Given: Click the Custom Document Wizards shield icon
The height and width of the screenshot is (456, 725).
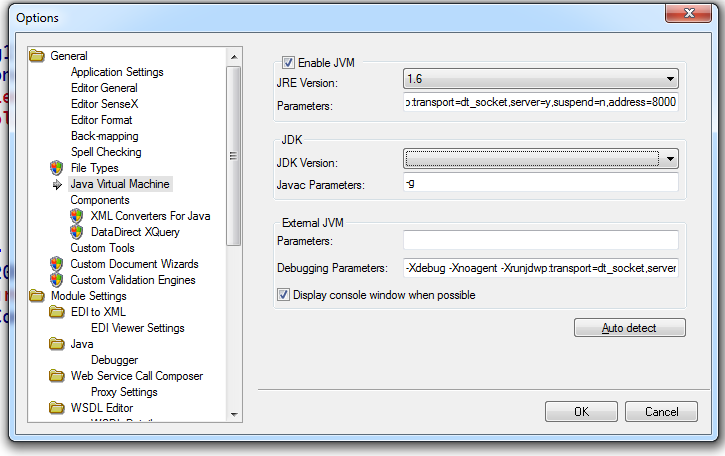Looking at the screenshot, I should [57, 264].
